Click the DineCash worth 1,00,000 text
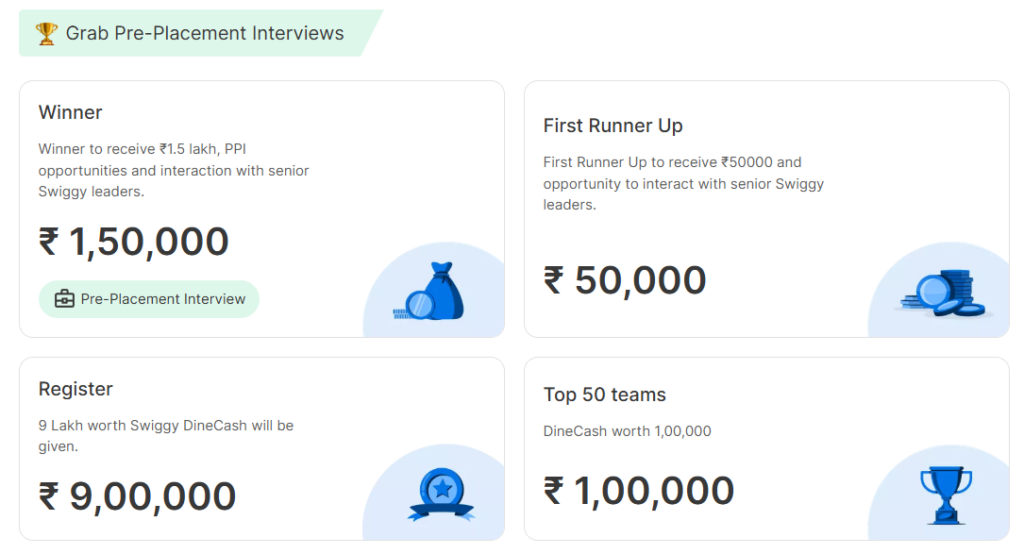This screenshot has width=1024, height=554. 627,431
